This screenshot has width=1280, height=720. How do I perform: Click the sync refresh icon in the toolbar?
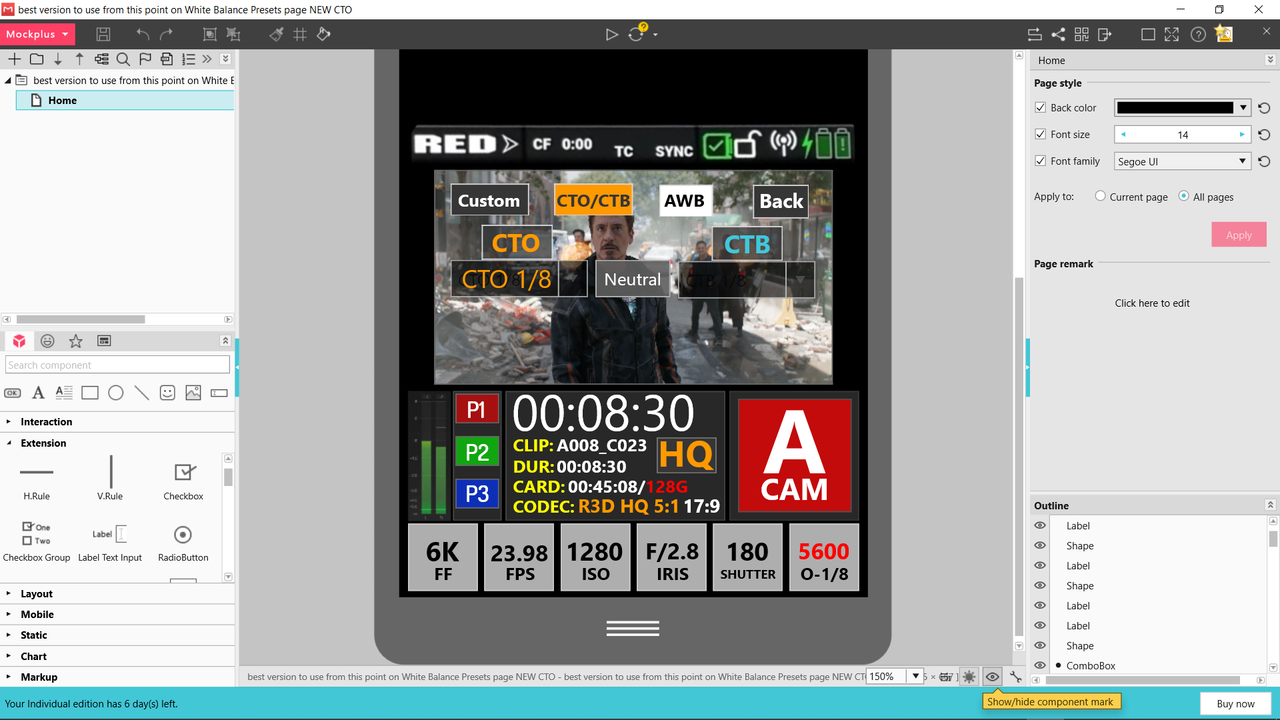[x=637, y=33]
